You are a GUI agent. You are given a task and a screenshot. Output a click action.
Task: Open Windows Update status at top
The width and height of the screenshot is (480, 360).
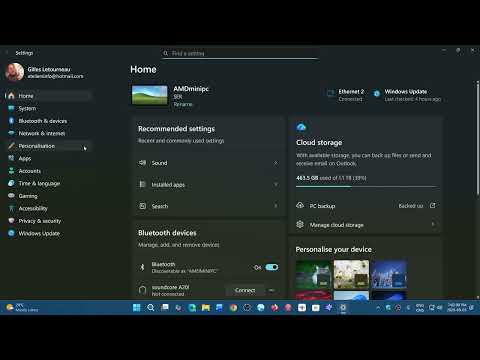point(407,95)
